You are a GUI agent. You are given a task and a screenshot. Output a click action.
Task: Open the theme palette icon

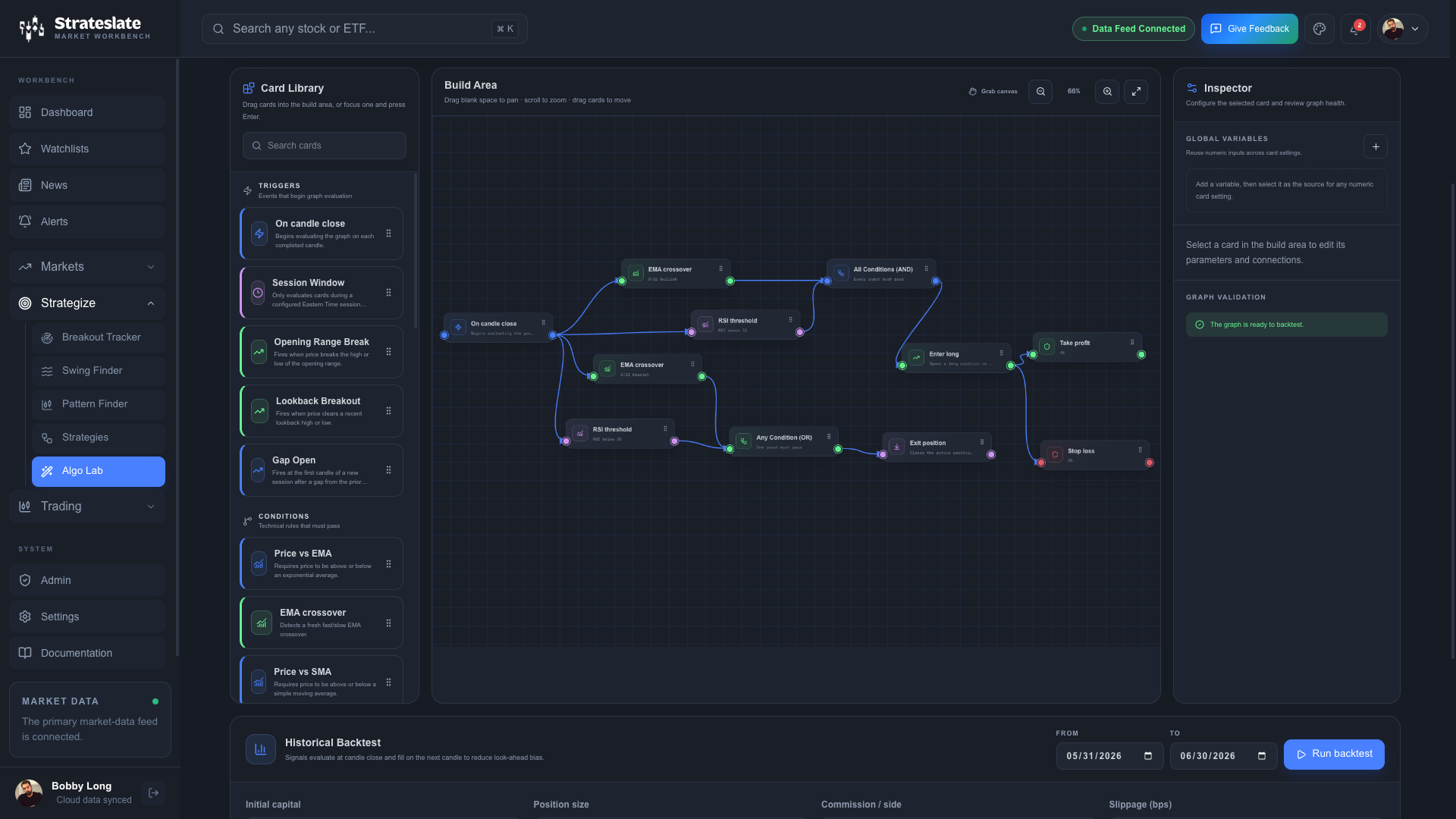pos(1319,29)
